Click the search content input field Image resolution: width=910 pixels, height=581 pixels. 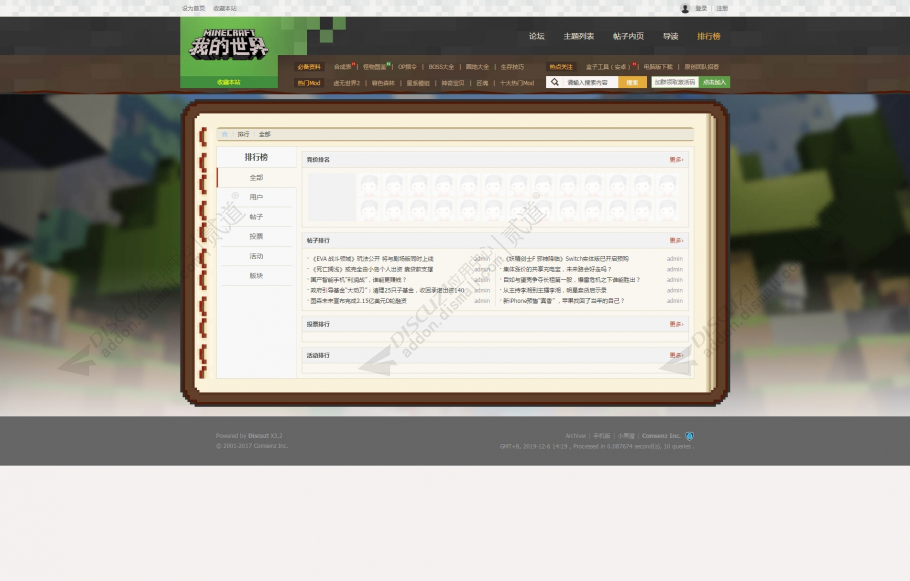(590, 82)
